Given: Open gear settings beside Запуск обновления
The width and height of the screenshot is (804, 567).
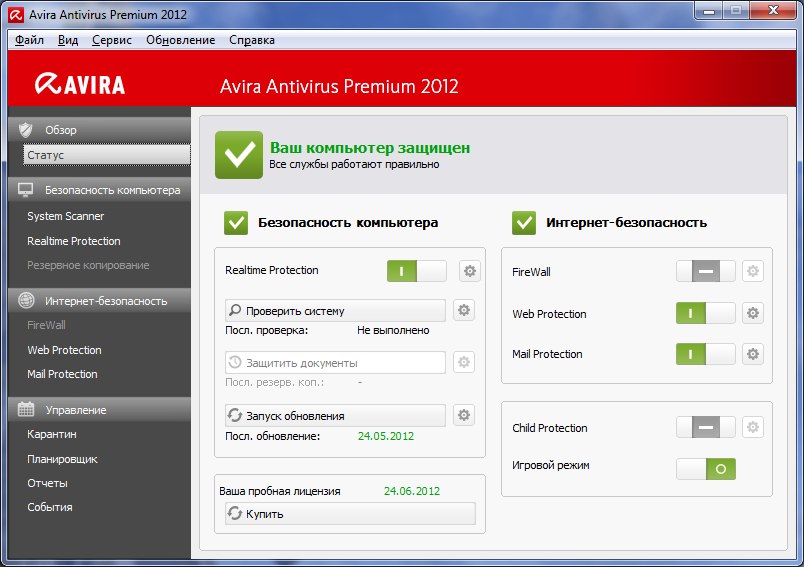Looking at the screenshot, I should coord(464,415).
